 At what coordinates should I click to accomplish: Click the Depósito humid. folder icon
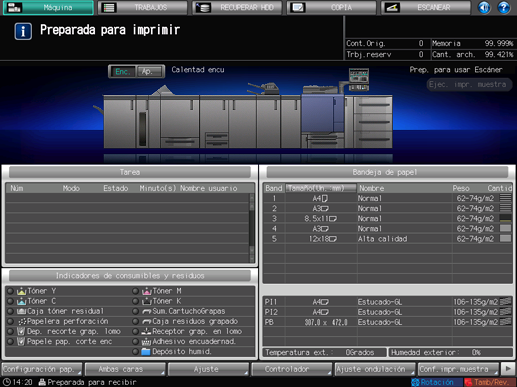pos(146,351)
